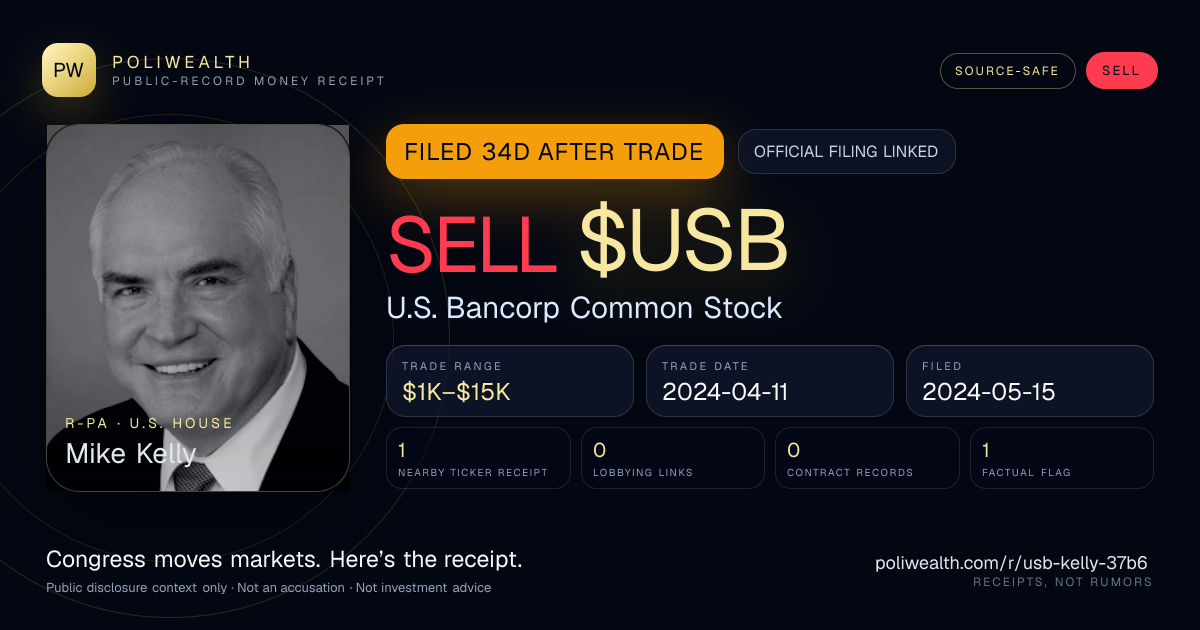Click the PW logo icon
This screenshot has width=1200, height=630.
click(69, 70)
